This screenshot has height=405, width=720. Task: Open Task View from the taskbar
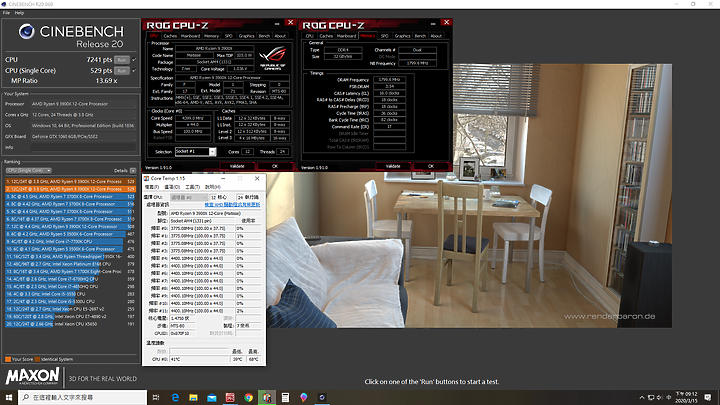pos(156,397)
